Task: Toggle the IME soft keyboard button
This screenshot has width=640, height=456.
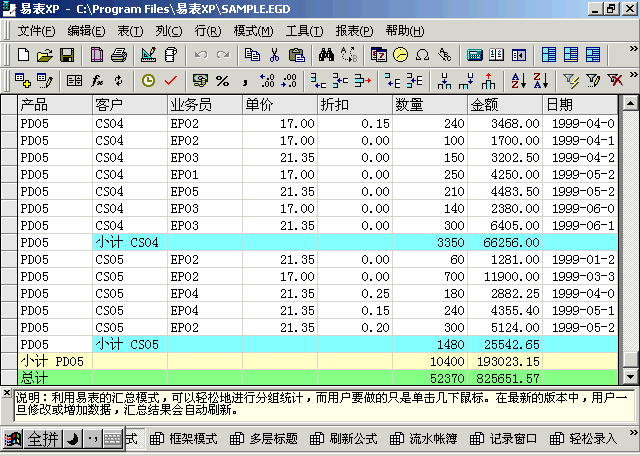Action: [x=113, y=439]
